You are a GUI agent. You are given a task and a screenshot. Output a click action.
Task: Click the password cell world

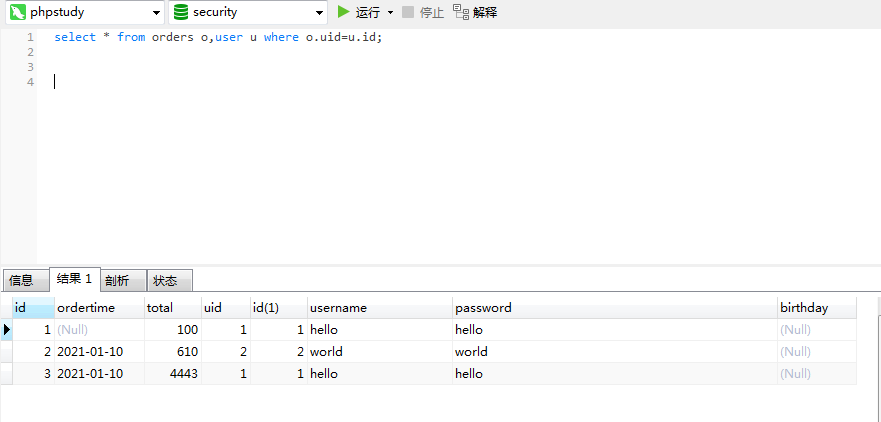(615, 352)
